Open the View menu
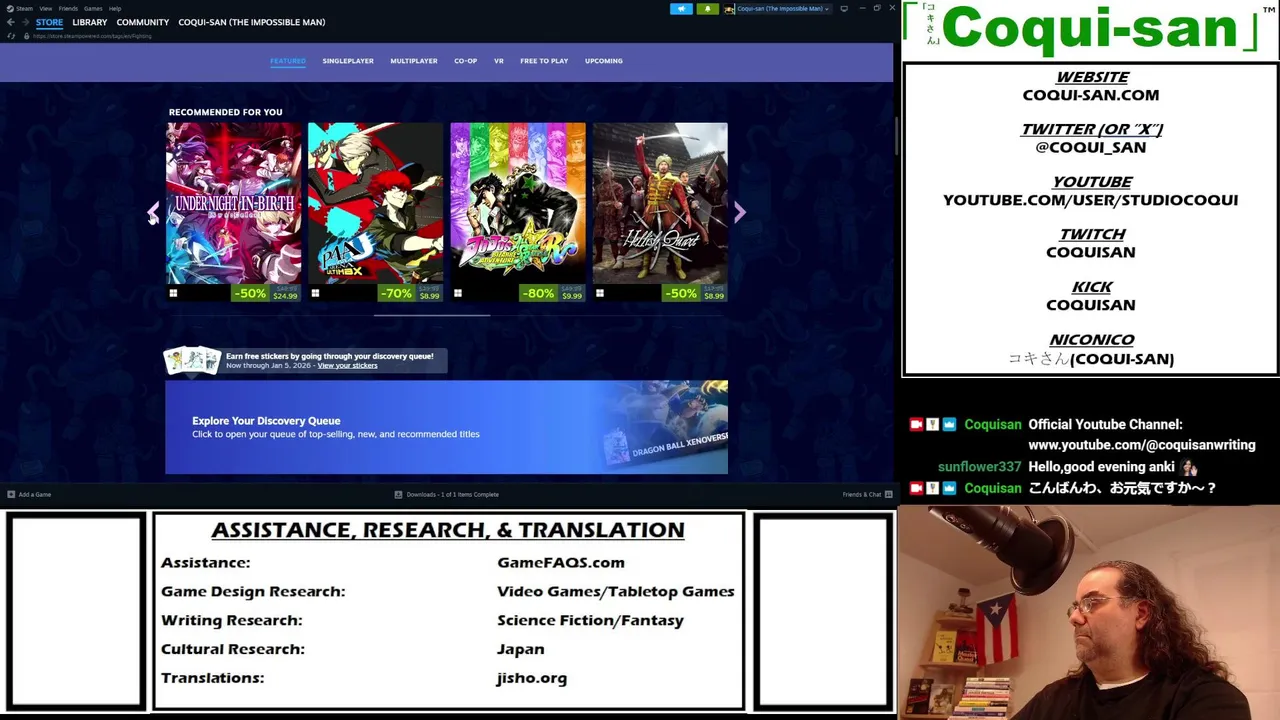This screenshot has width=1280, height=720. pos(46,9)
